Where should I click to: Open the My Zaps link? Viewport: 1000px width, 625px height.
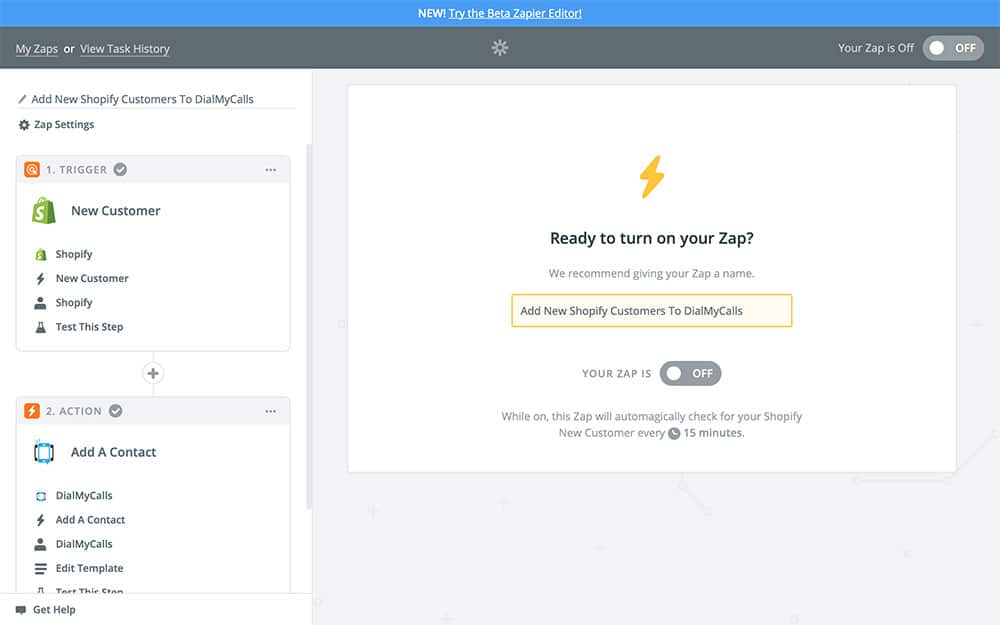(37, 49)
